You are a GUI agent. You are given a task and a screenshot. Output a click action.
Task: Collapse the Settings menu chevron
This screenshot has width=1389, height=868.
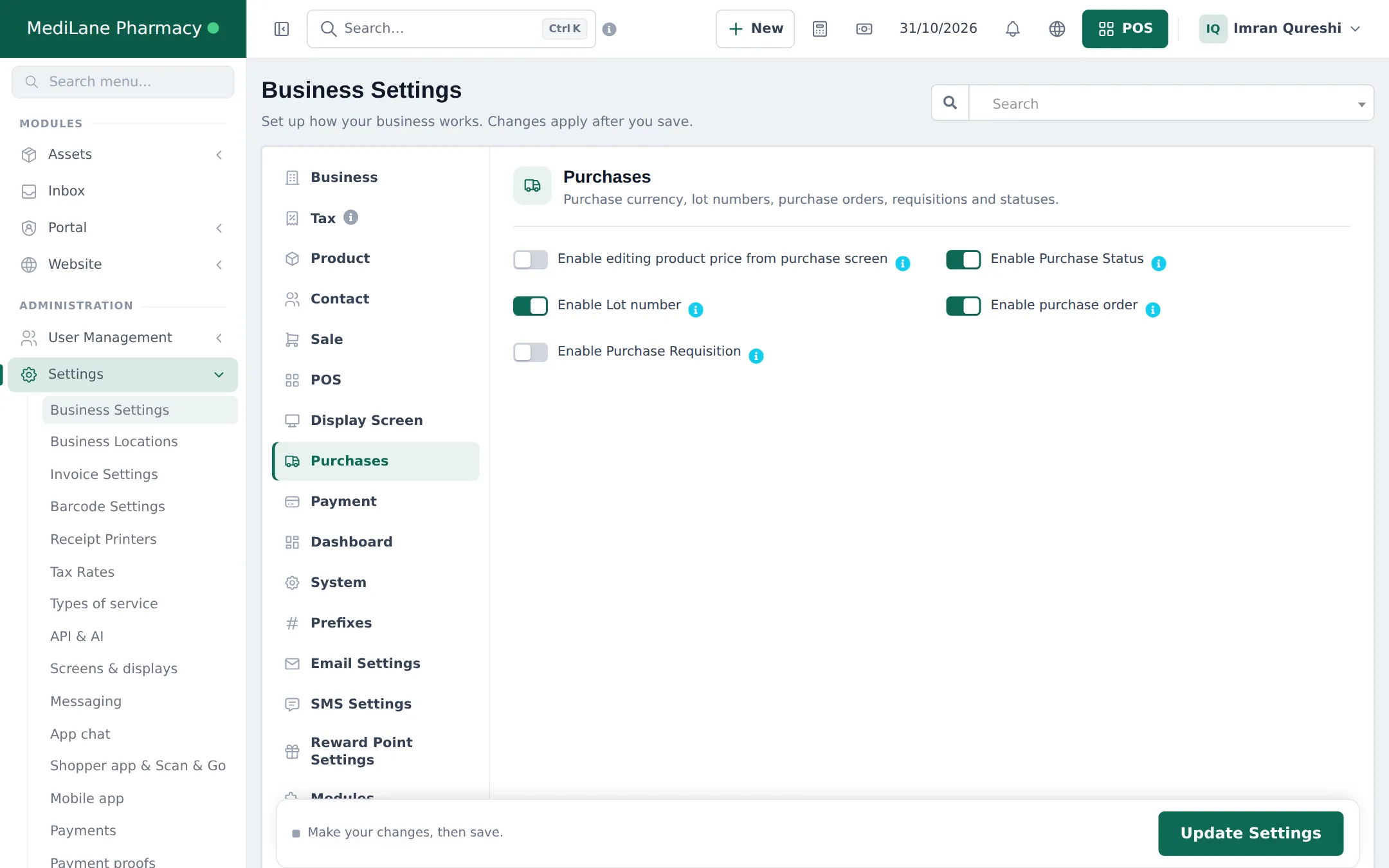[x=219, y=375]
